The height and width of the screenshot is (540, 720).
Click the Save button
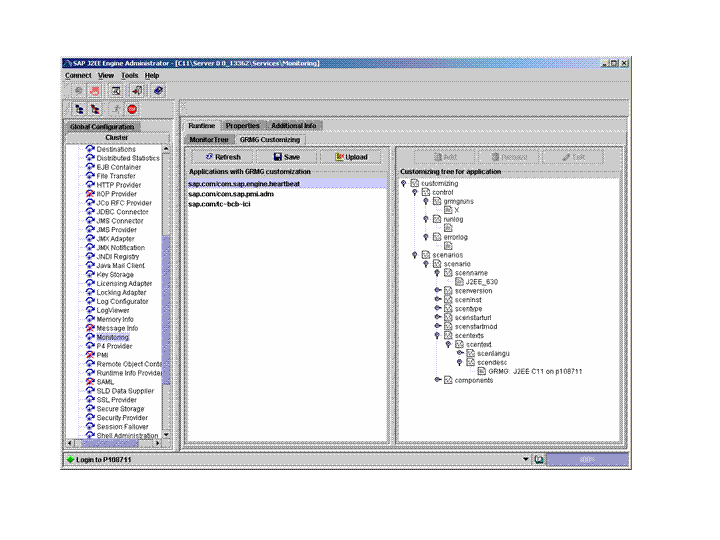[x=287, y=157]
